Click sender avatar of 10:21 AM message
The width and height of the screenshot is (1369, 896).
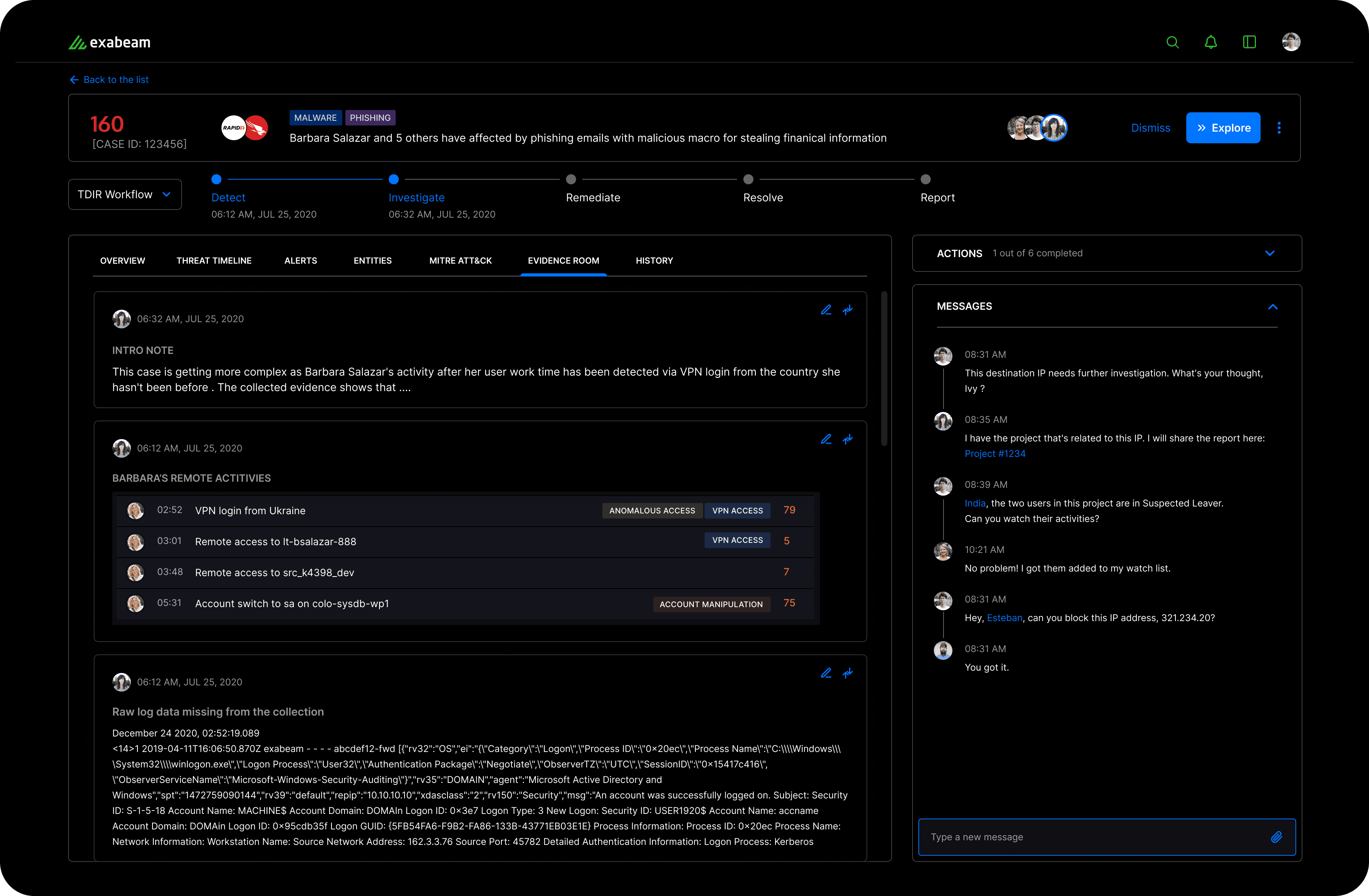943,551
